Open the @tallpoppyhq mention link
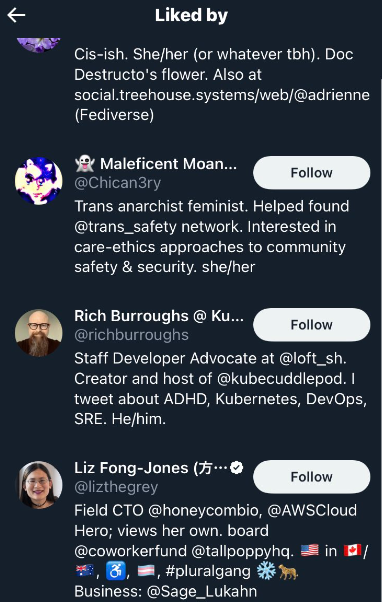This screenshot has width=382, height=602. coord(241,551)
